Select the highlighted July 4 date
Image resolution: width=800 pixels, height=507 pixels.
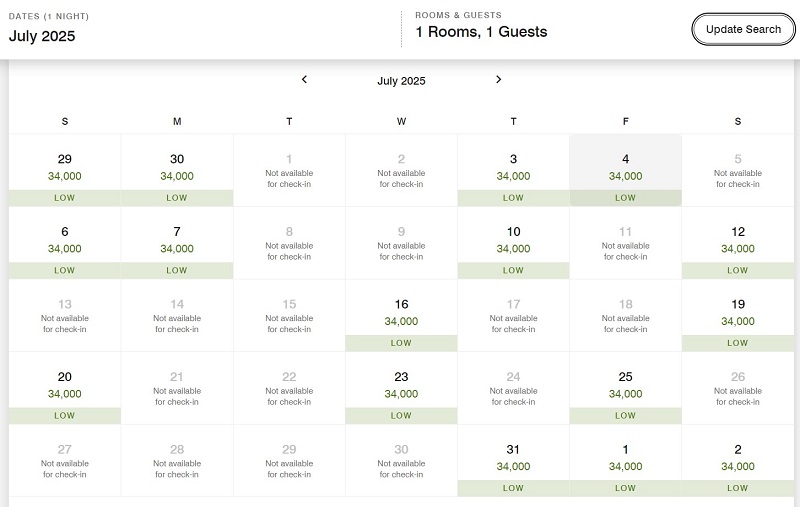tap(626, 170)
